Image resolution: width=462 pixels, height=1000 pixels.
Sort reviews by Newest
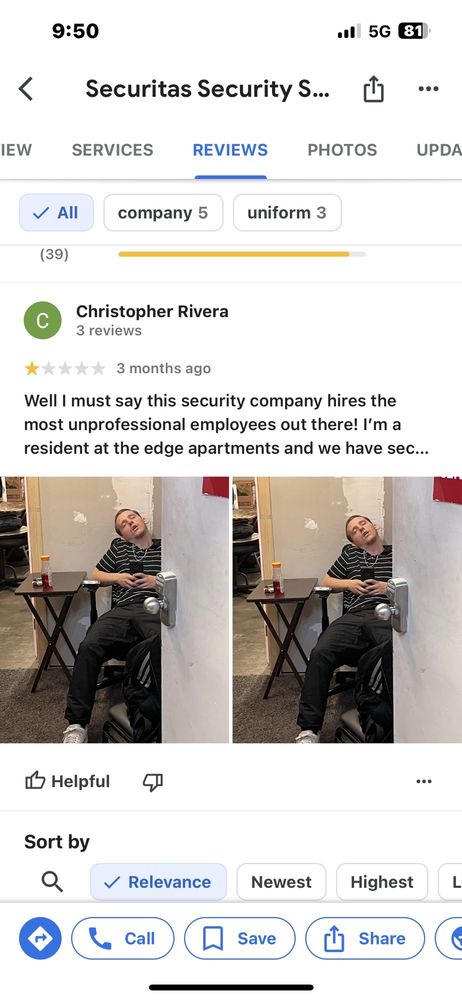281,882
